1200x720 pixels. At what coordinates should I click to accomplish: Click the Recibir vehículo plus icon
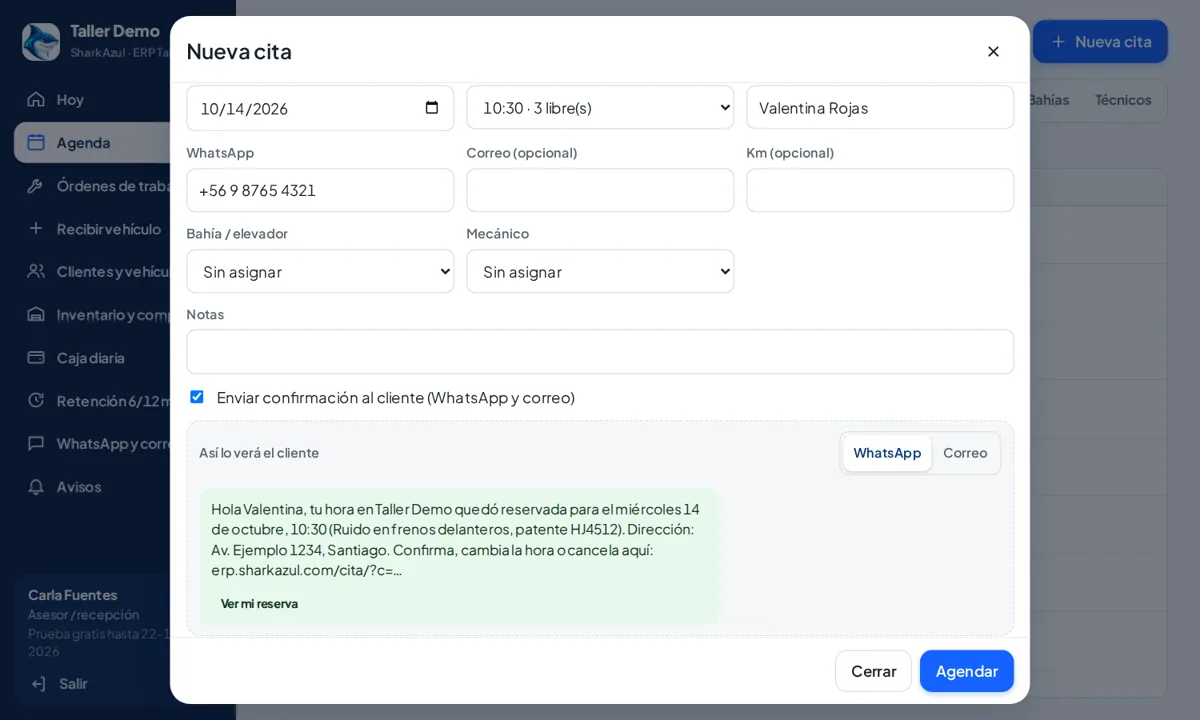(x=36, y=228)
